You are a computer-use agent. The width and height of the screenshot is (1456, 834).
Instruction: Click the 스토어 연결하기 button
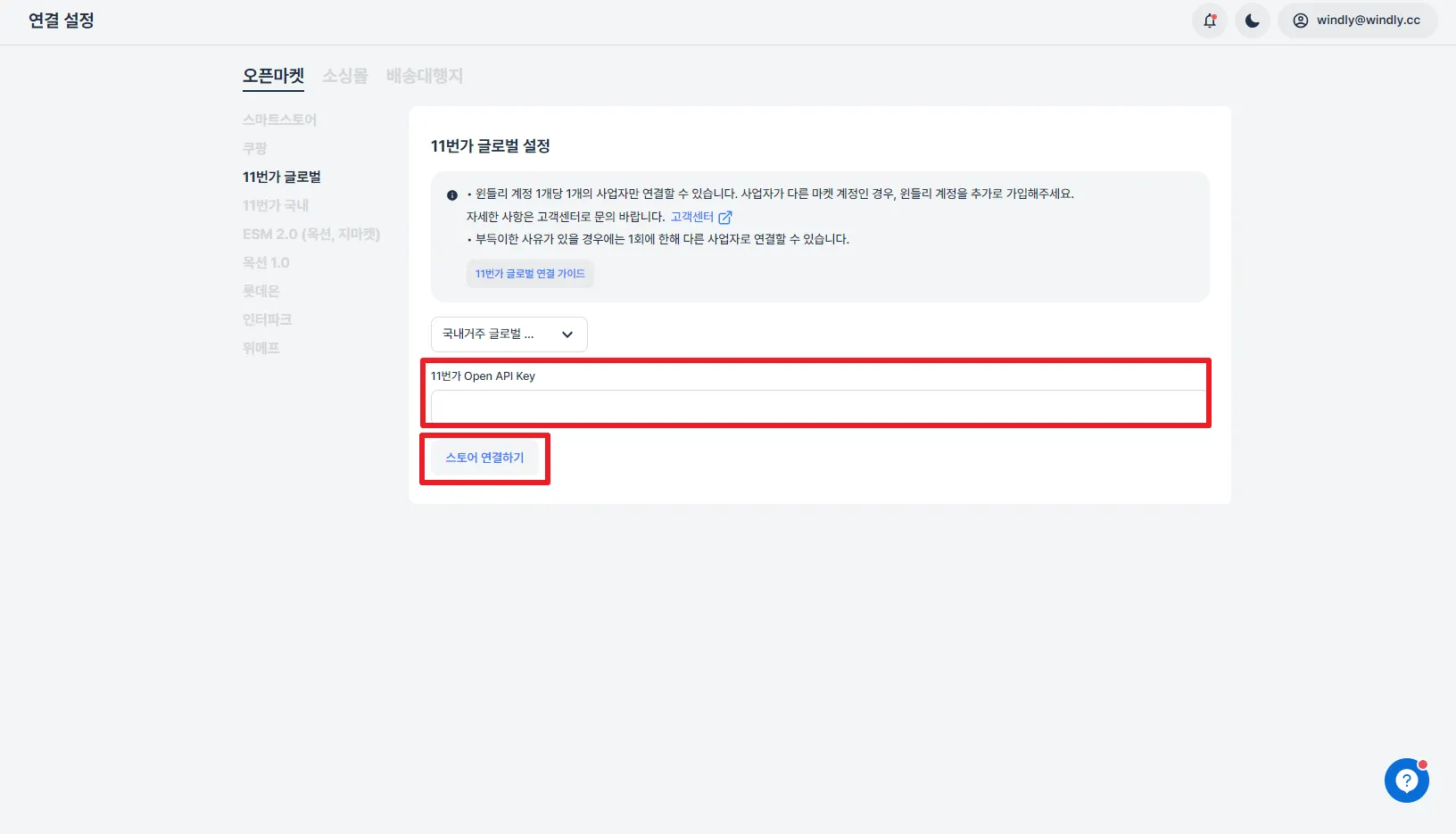484,458
